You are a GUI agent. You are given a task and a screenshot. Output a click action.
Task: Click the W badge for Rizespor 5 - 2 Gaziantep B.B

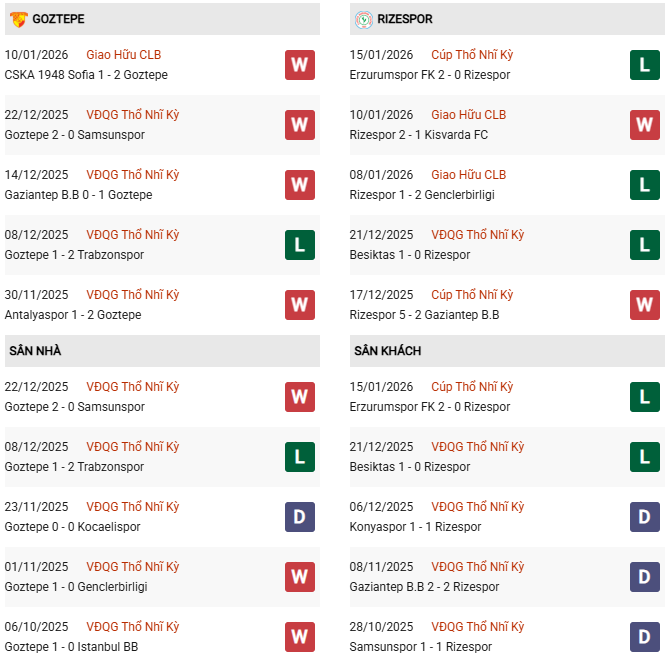point(645,305)
